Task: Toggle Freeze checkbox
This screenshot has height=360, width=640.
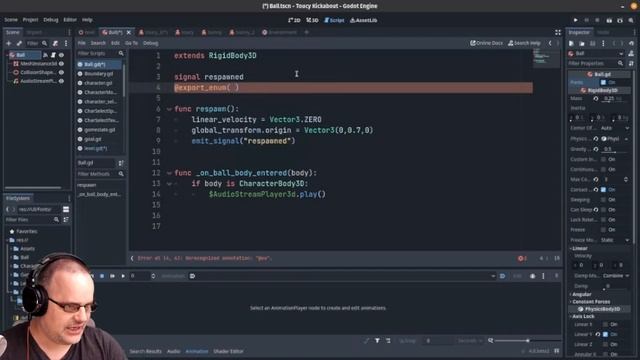Action: pyautogui.click(x=604, y=230)
